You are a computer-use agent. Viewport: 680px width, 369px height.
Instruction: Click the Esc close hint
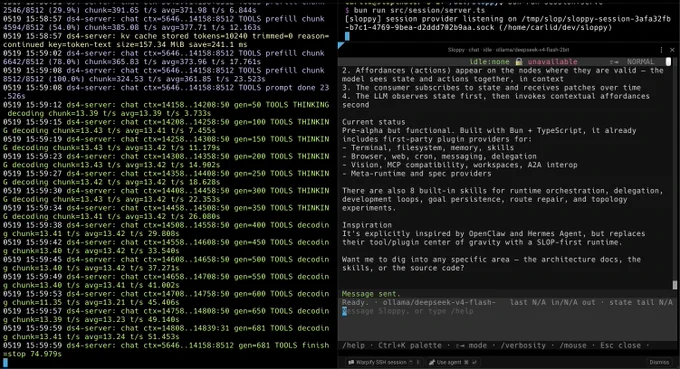(620, 345)
